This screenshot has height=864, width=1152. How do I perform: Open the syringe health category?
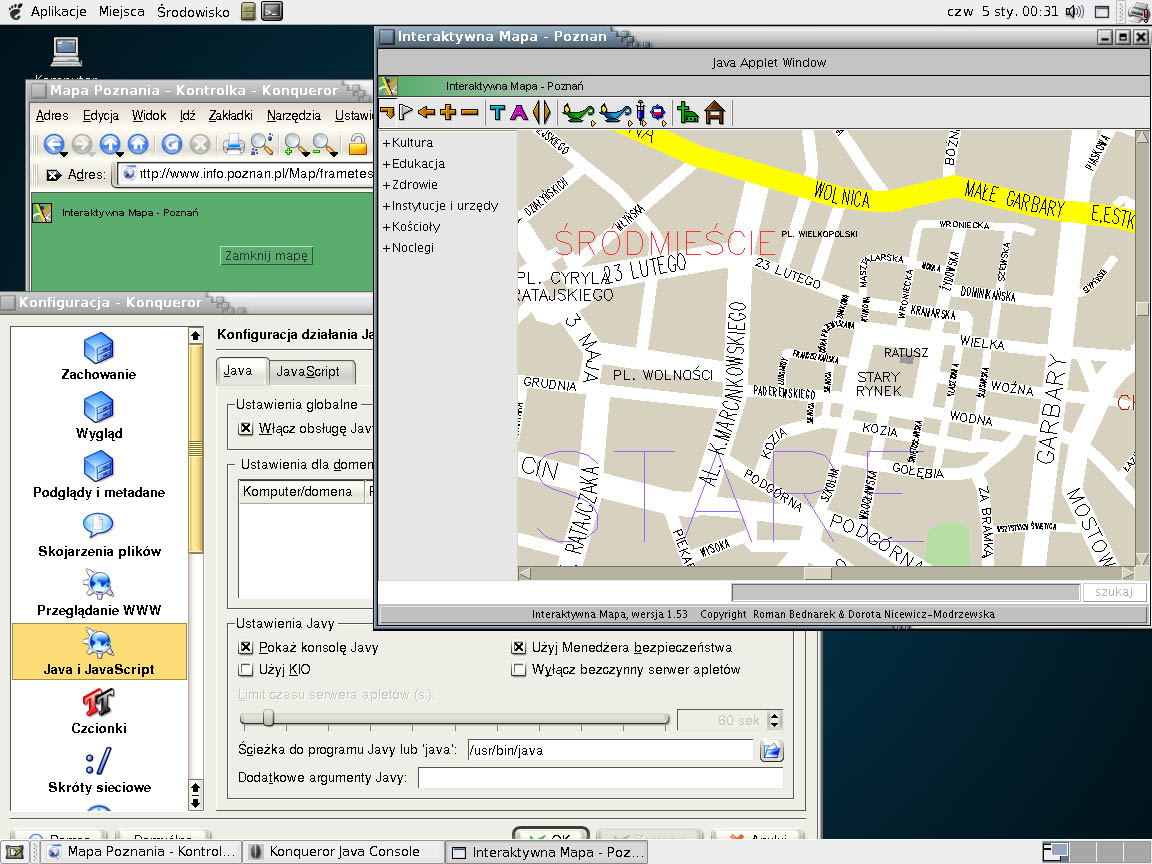tap(641, 112)
